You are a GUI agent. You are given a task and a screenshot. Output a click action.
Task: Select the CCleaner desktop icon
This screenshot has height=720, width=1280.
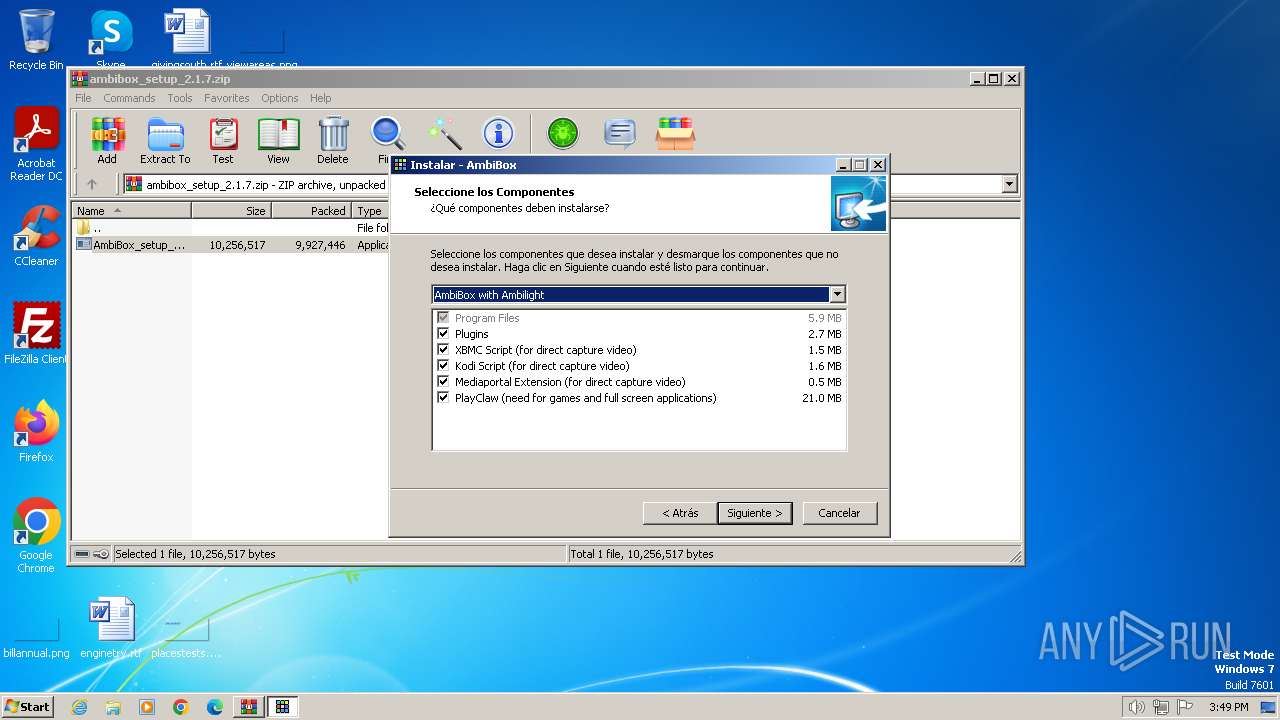[x=36, y=236]
